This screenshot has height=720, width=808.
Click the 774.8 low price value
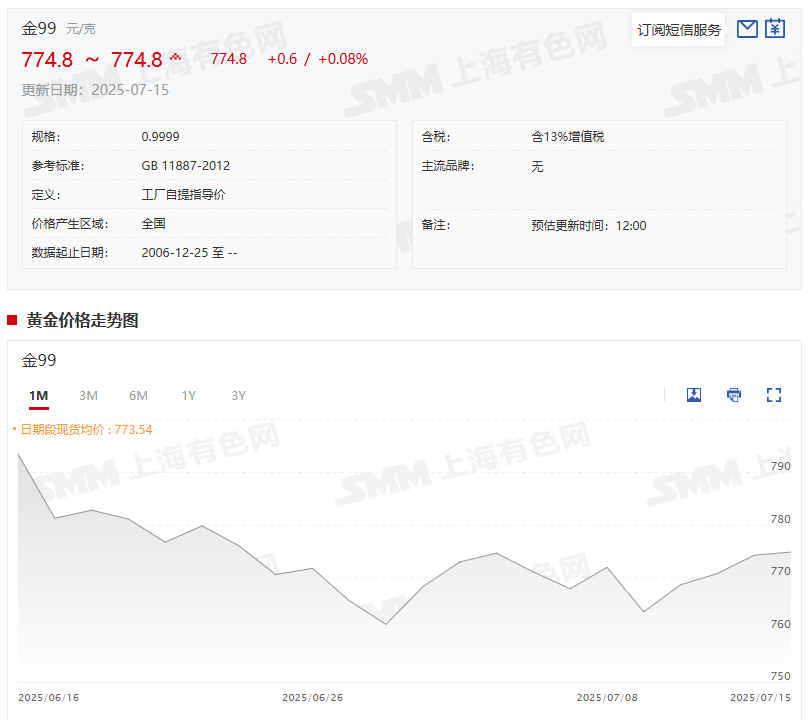point(47,60)
